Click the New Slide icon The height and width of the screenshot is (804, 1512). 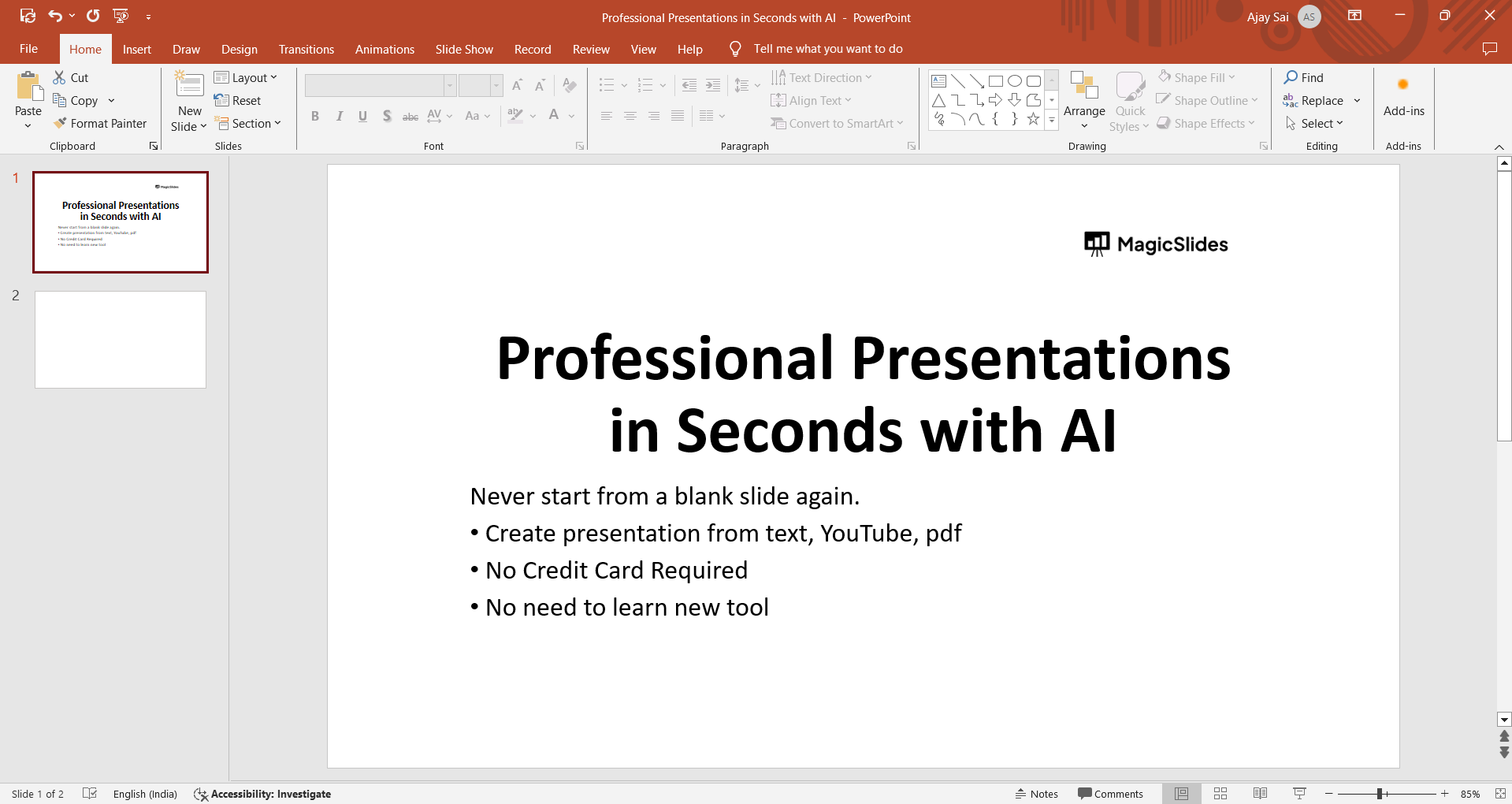[x=189, y=85]
